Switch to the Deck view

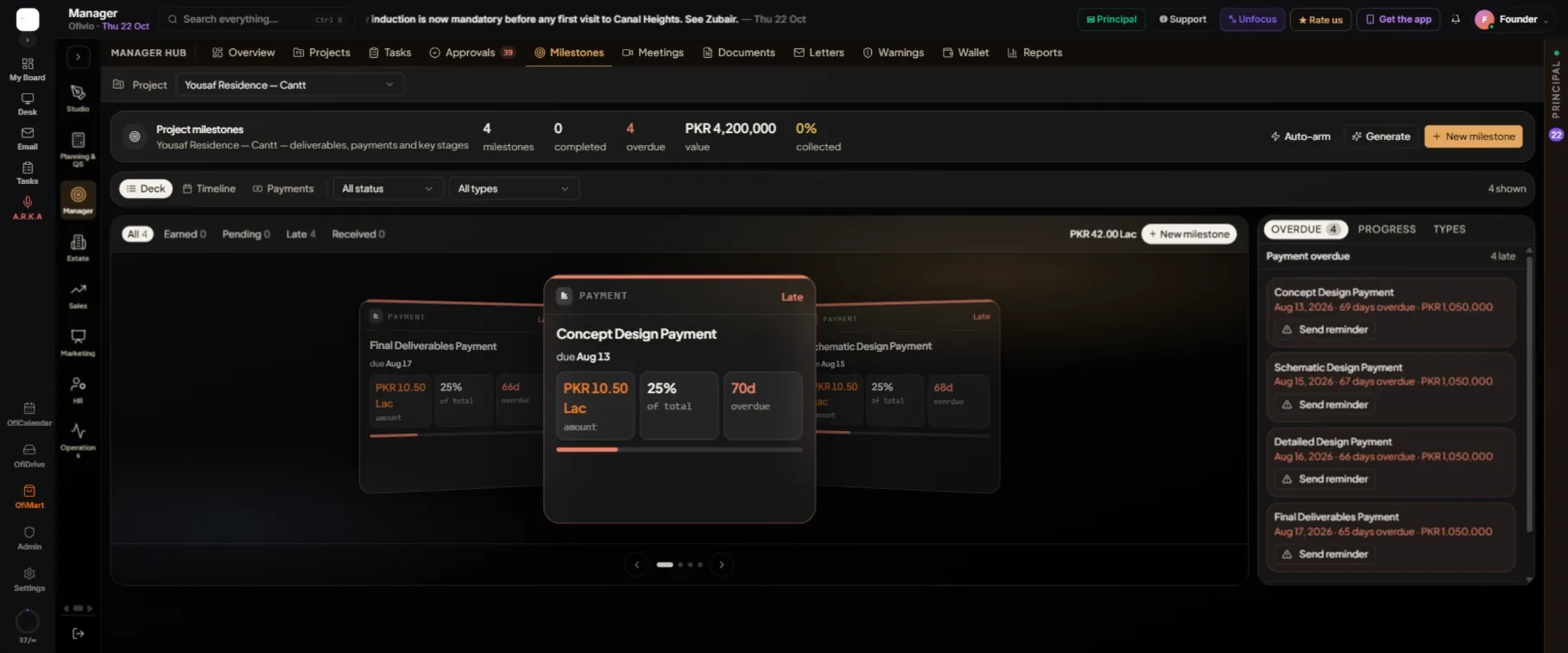pos(146,188)
